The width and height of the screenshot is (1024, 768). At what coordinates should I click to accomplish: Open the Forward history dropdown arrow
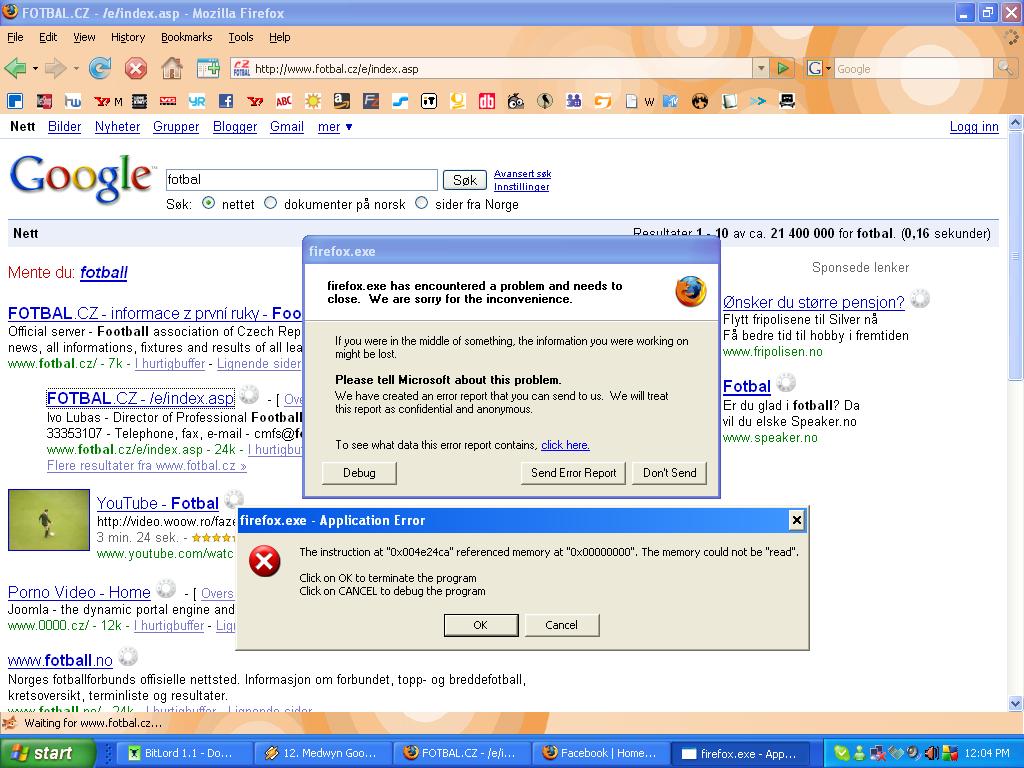76,68
